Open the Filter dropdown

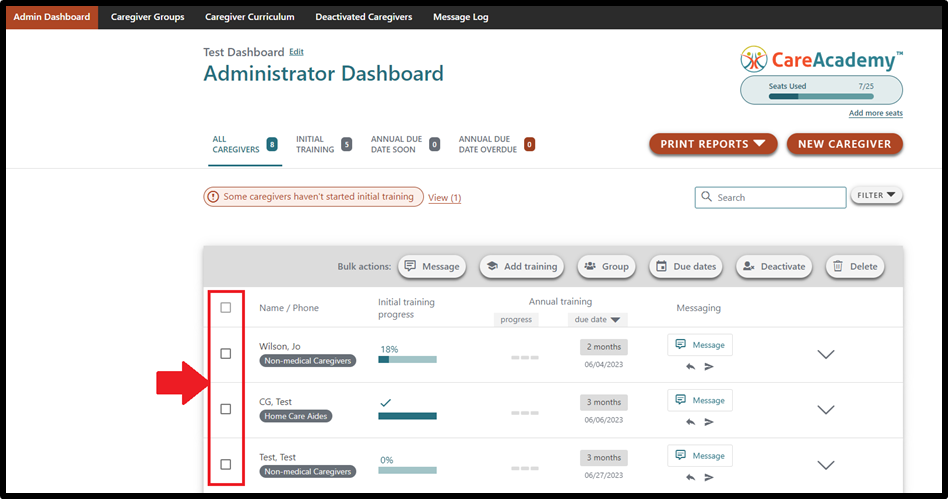[x=876, y=195]
